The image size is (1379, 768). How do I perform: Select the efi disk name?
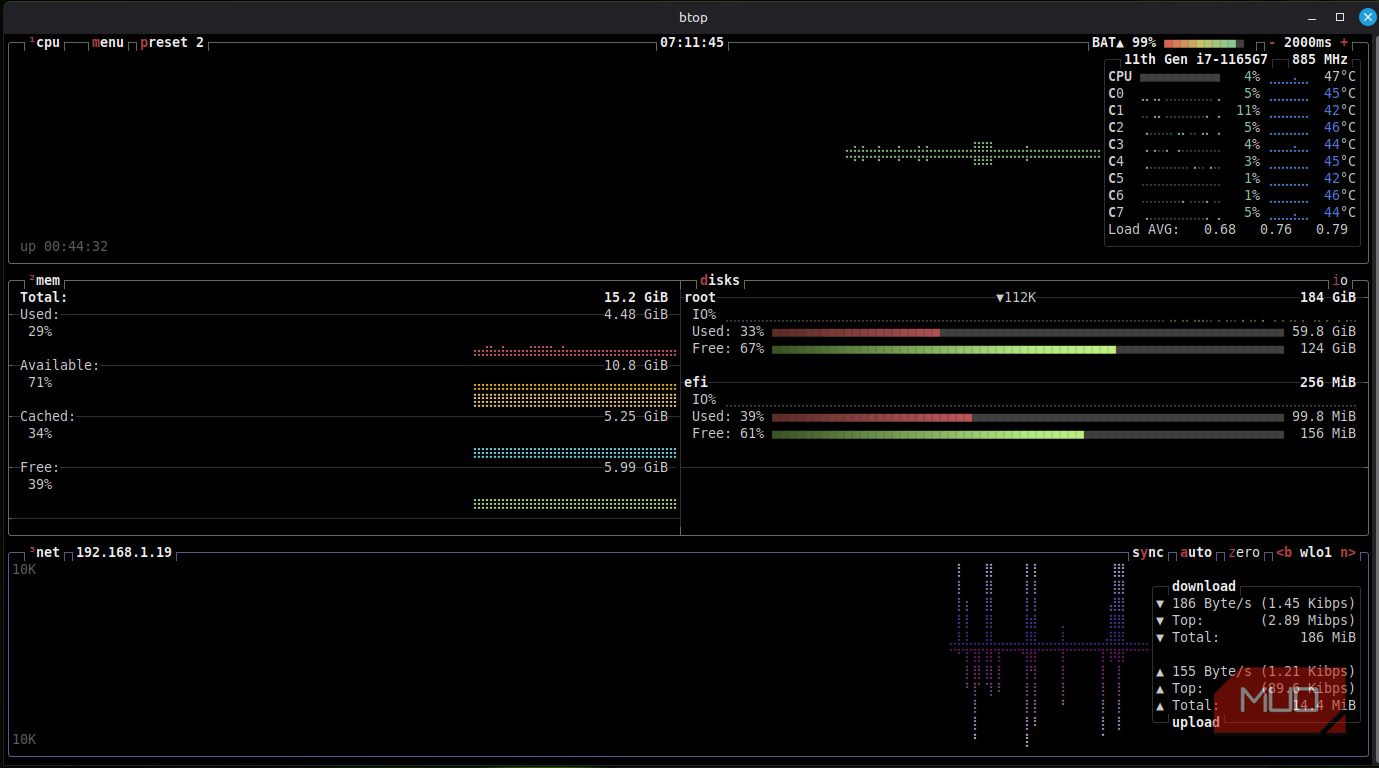click(696, 383)
